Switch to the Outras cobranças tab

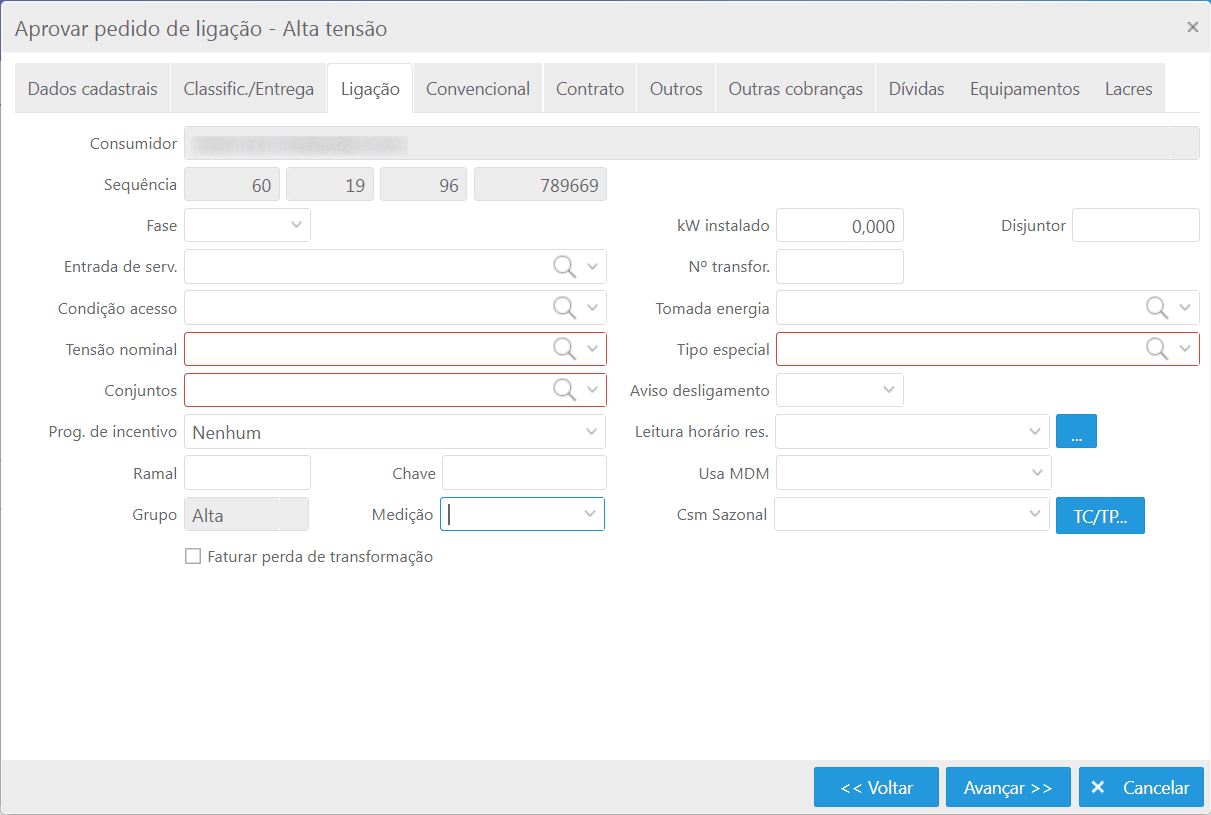click(x=795, y=88)
